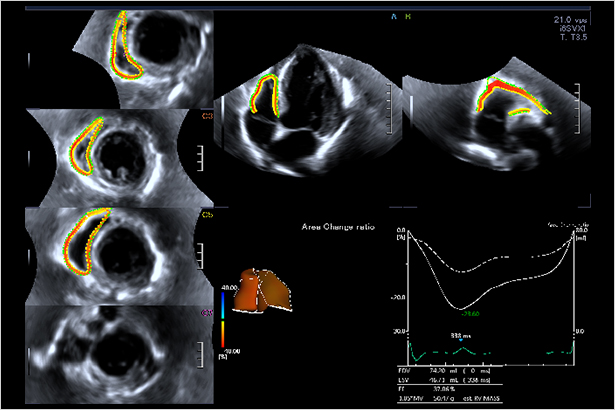The image size is (615, 410).
Task: Select the green B plane marker
Action: pyautogui.click(x=406, y=16)
